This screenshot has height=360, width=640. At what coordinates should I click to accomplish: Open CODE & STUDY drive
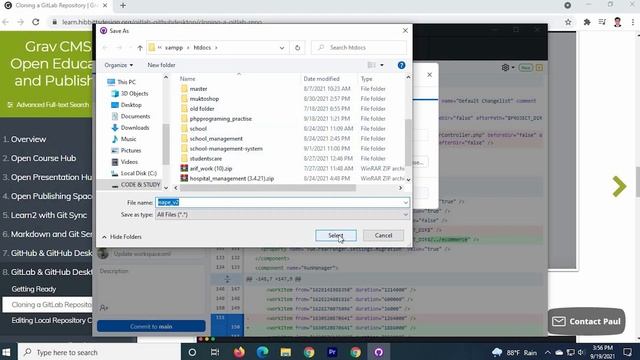coord(140,185)
